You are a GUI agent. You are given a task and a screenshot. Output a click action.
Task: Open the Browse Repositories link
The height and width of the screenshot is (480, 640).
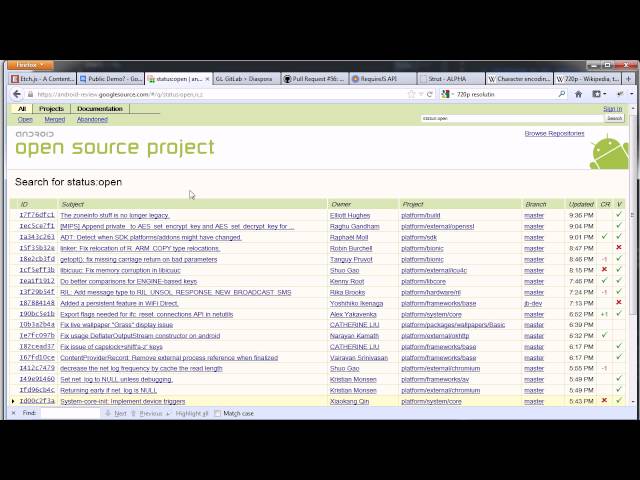[x=554, y=133]
